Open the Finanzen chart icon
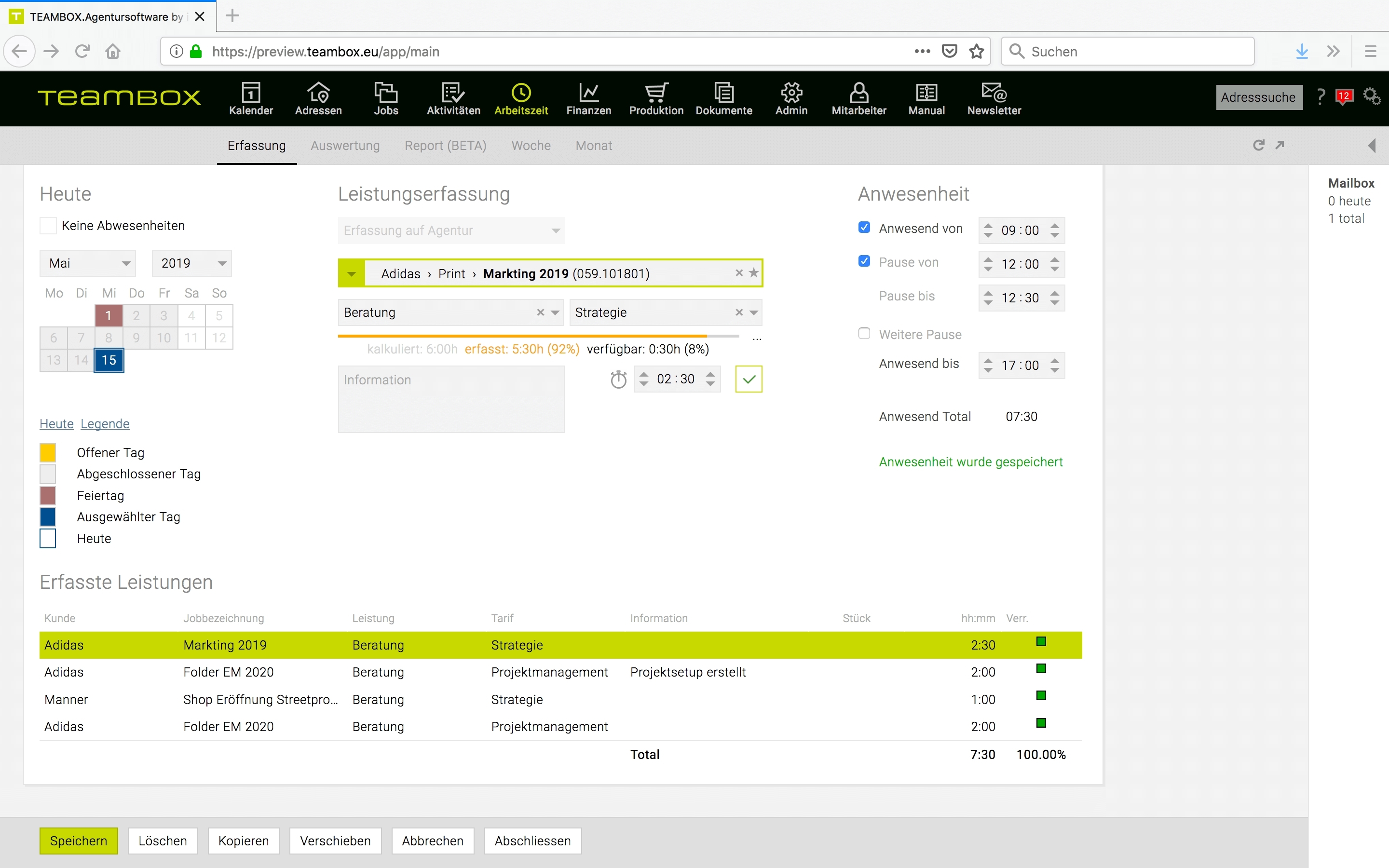Image resolution: width=1389 pixels, height=868 pixels. [x=588, y=93]
